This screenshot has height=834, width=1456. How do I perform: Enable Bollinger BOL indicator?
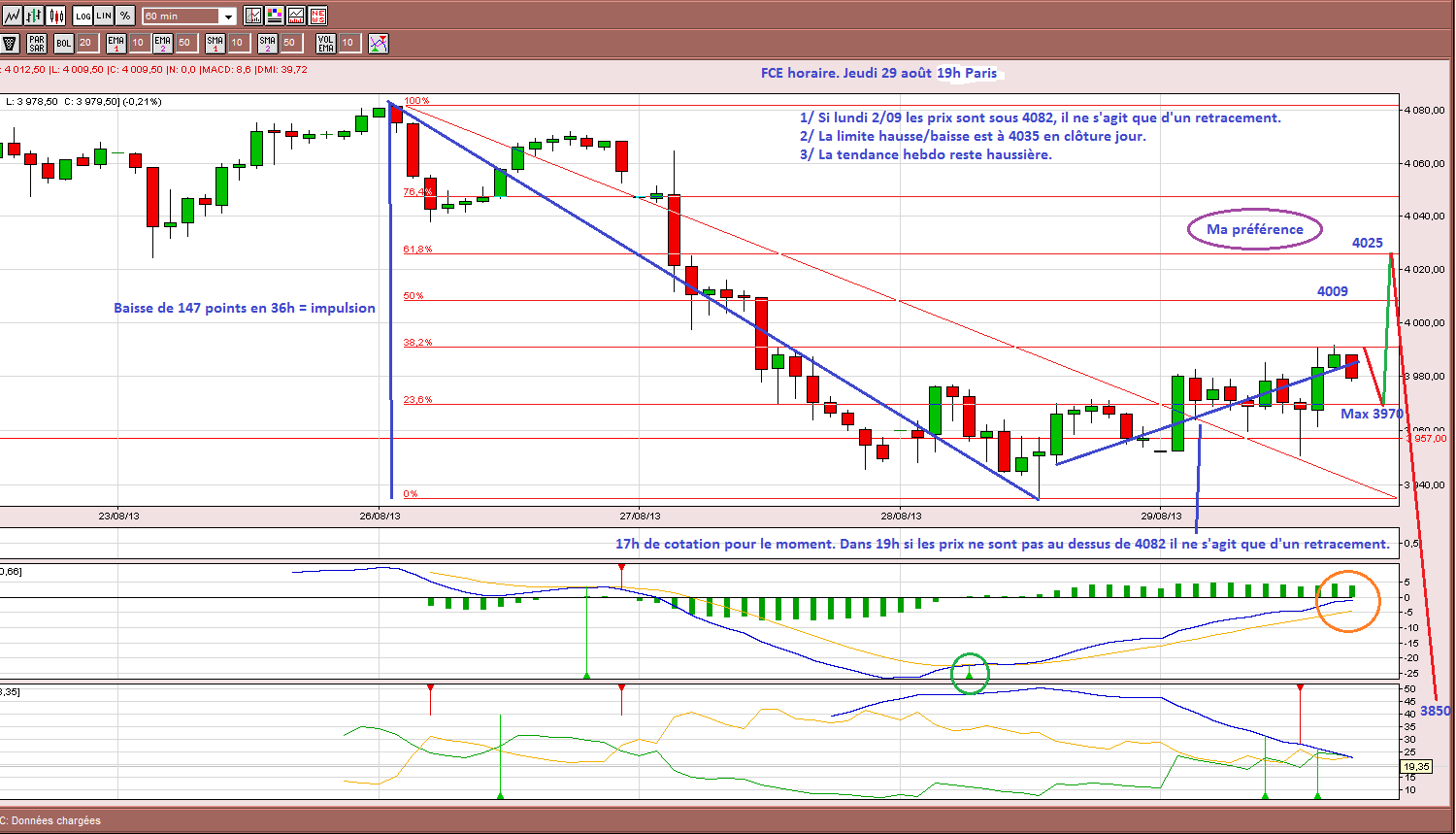click(64, 43)
